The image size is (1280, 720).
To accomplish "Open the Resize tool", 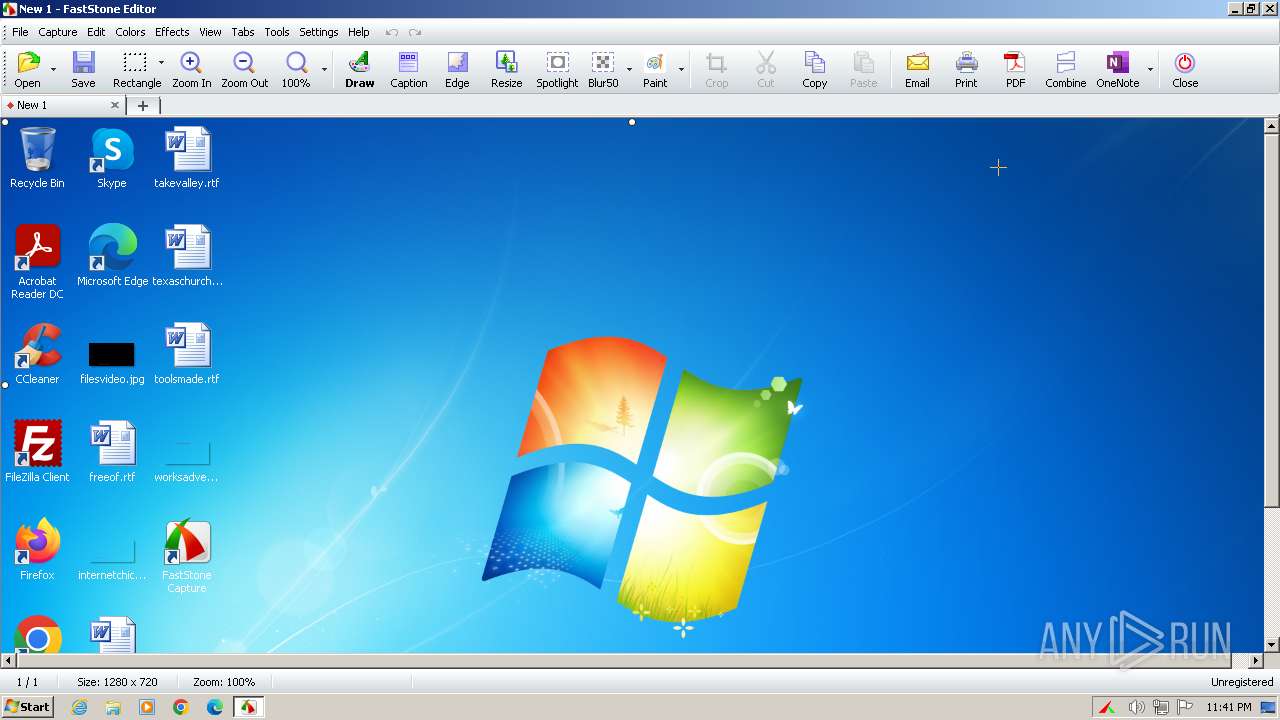I will (x=506, y=70).
